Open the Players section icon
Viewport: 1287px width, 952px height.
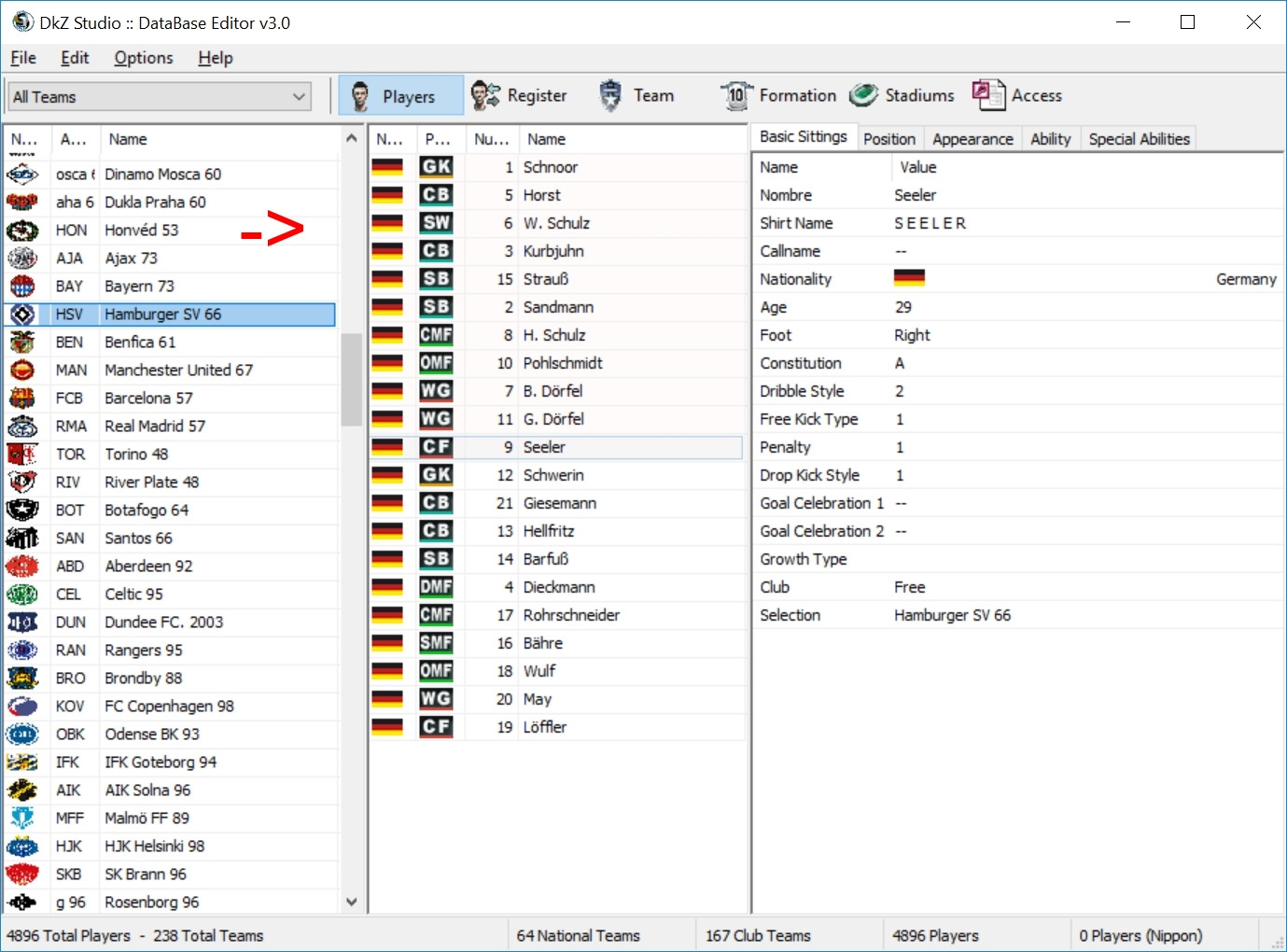point(360,95)
